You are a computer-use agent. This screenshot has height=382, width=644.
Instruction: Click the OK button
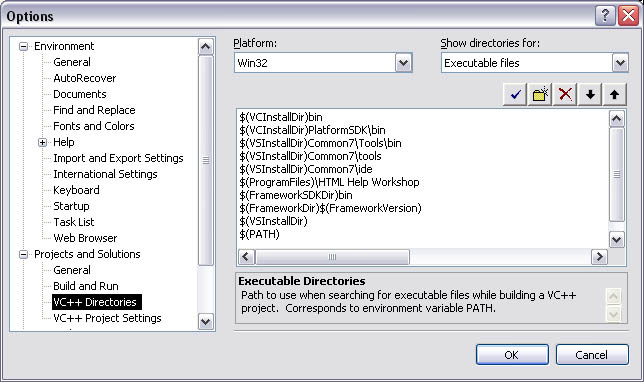[512, 354]
